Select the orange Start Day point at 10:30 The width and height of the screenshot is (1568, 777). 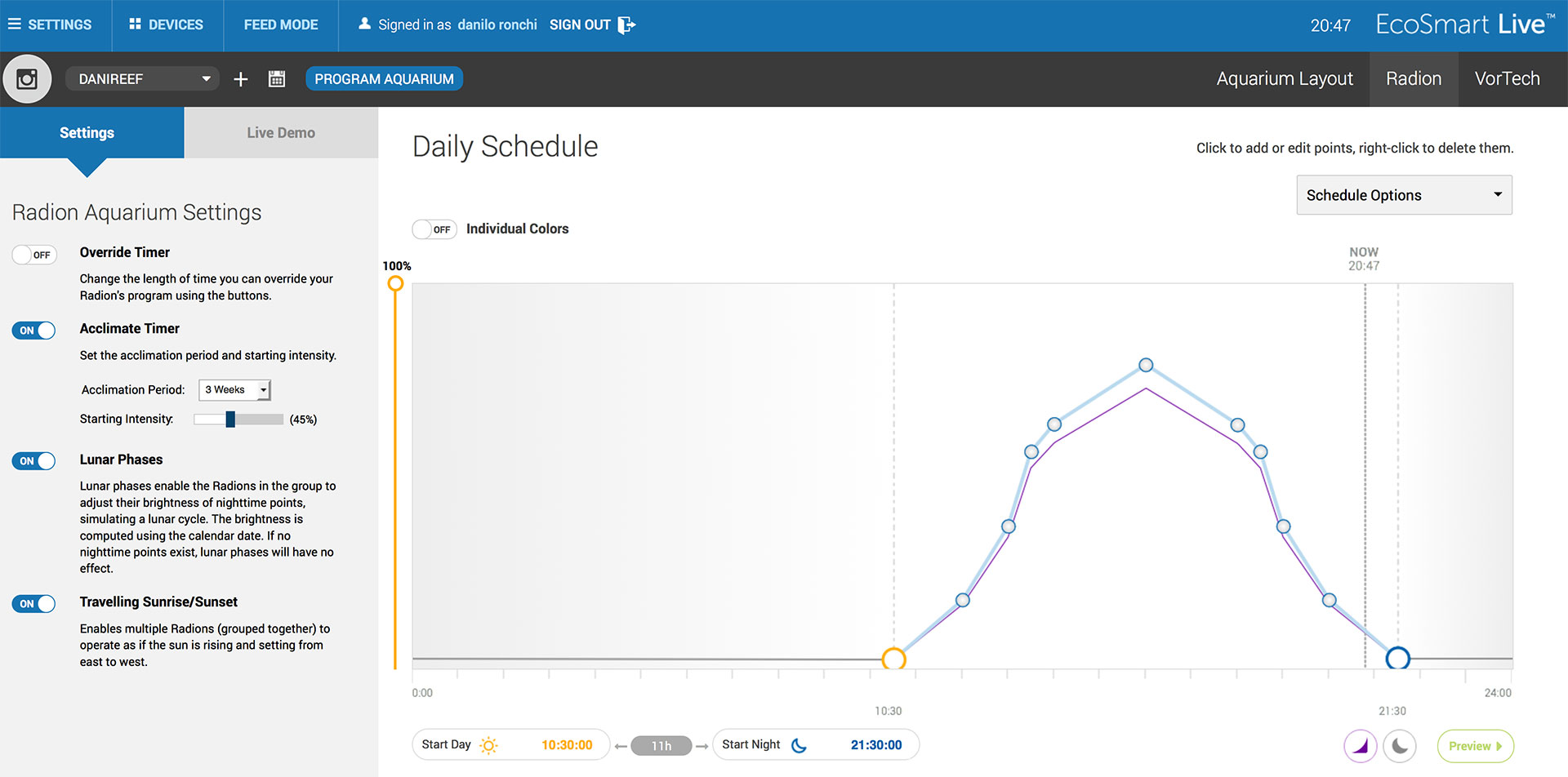point(894,659)
